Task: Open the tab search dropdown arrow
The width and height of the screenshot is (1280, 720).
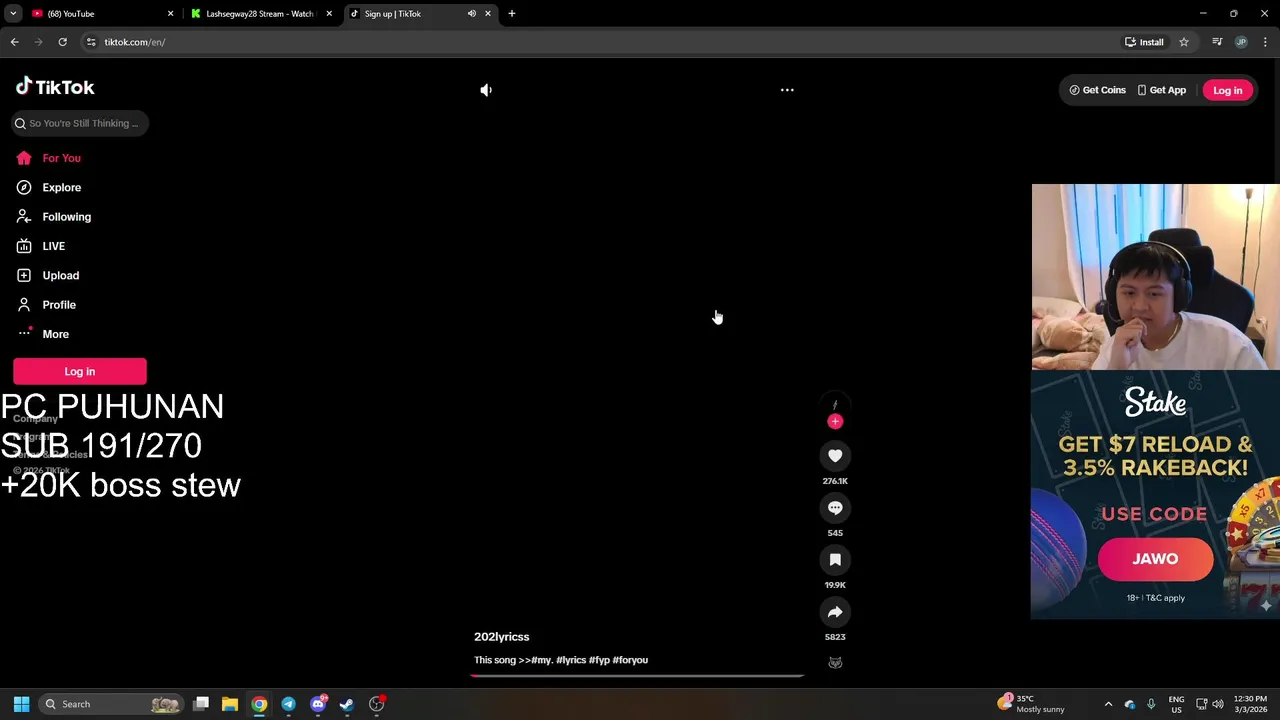Action: pyautogui.click(x=13, y=14)
